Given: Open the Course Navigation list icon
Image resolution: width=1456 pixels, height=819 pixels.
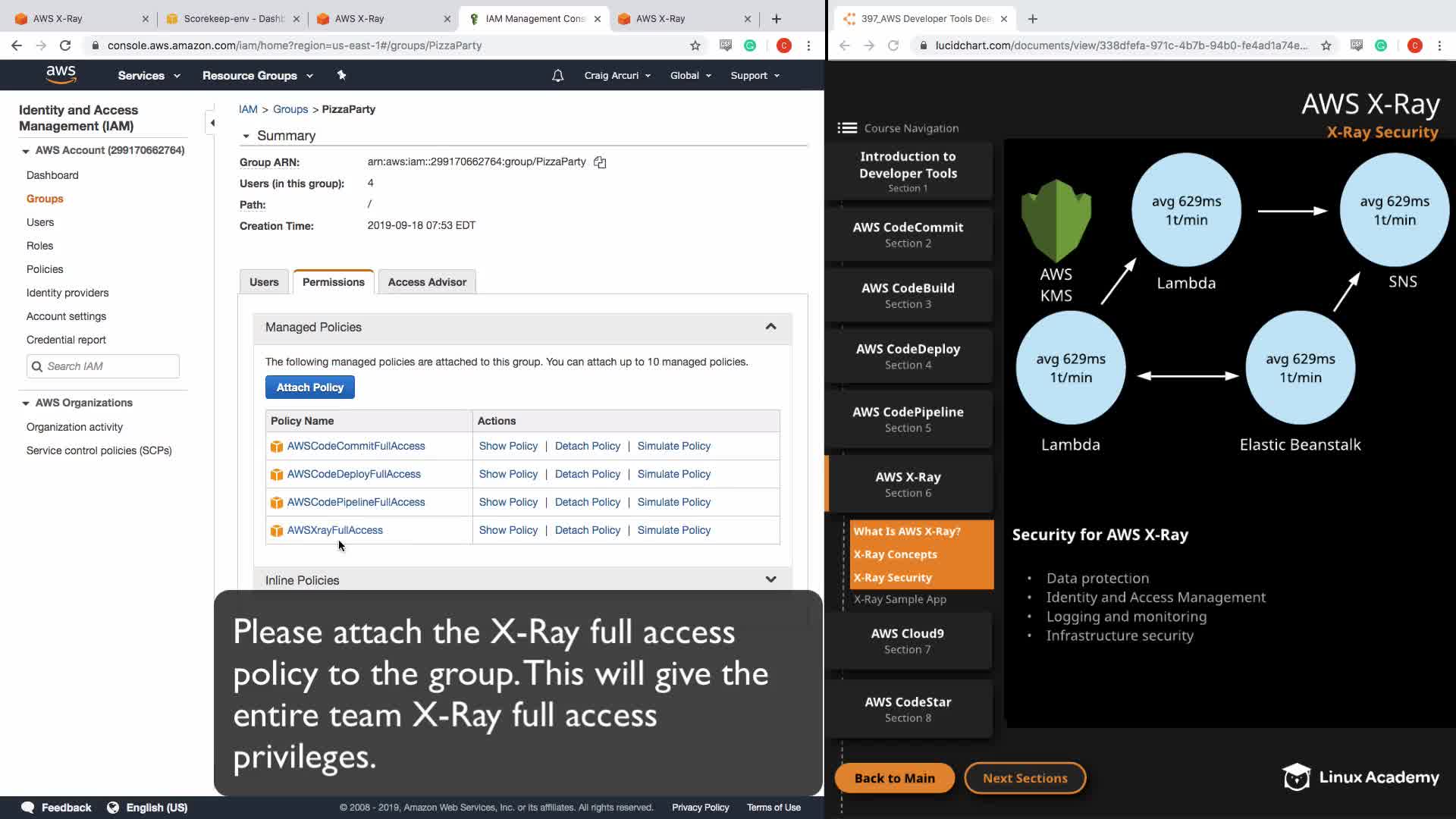Looking at the screenshot, I should pos(847,128).
